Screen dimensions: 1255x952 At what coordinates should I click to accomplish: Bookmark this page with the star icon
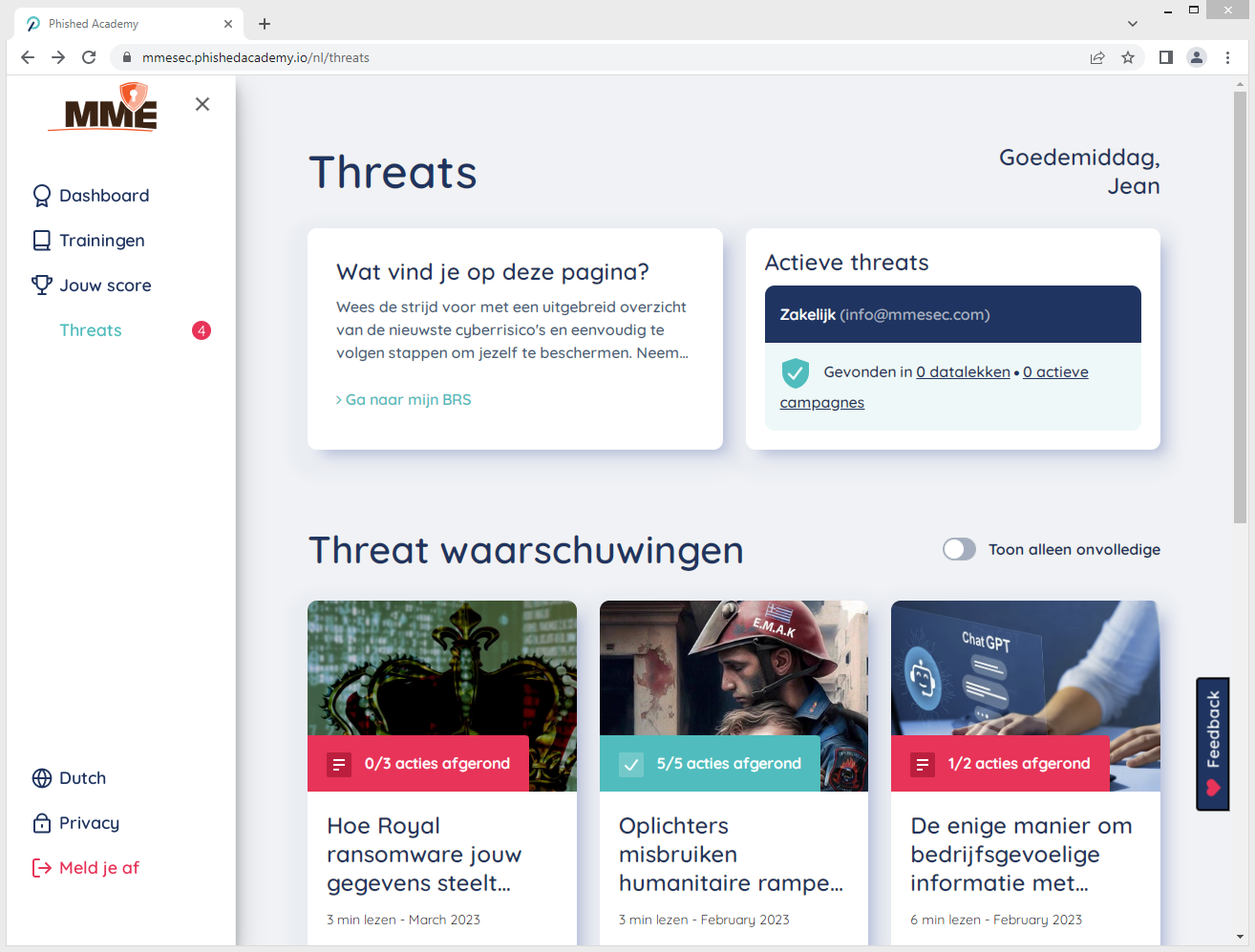point(1128,57)
